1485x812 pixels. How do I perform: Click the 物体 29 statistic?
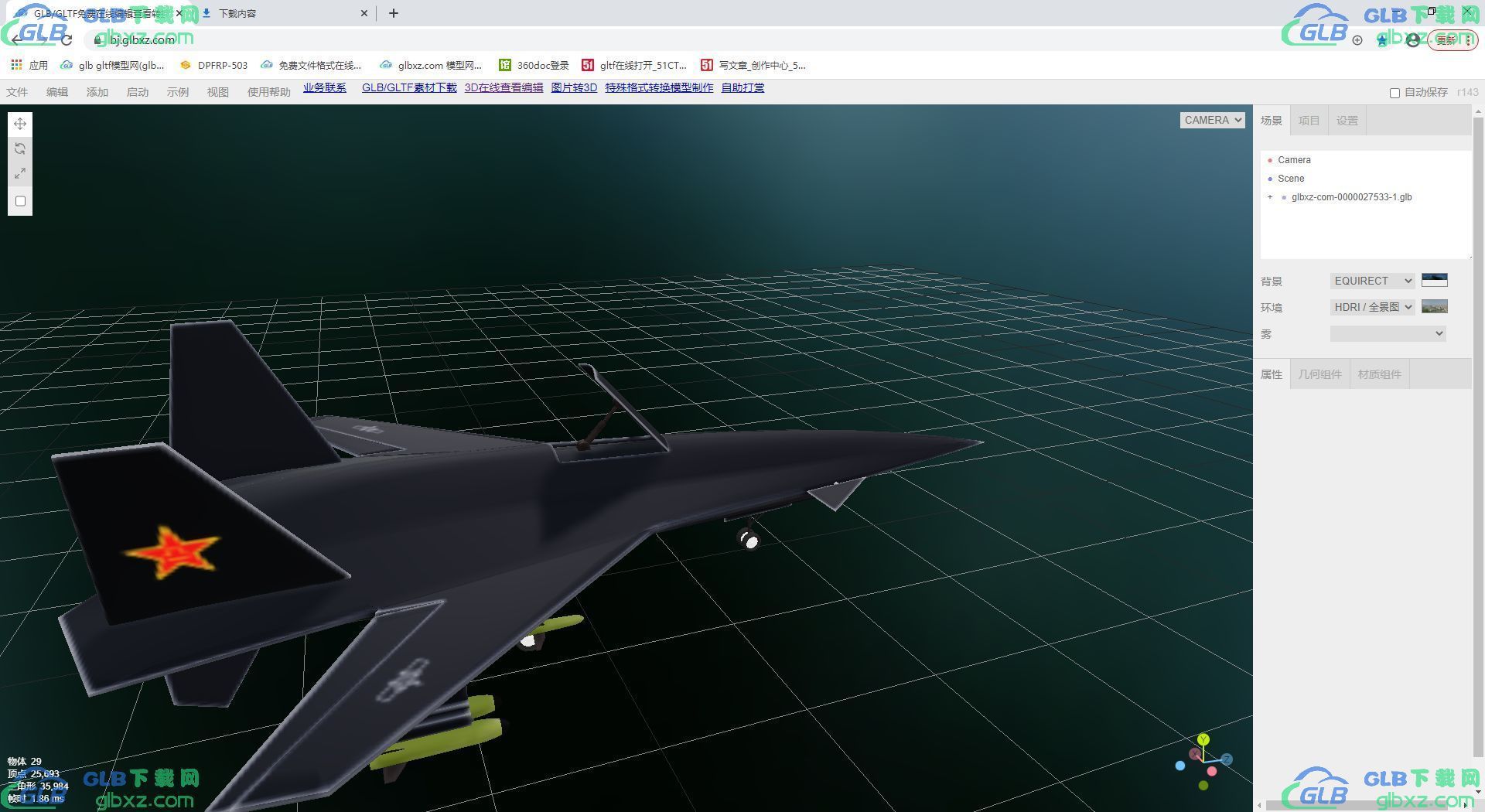coord(25,762)
